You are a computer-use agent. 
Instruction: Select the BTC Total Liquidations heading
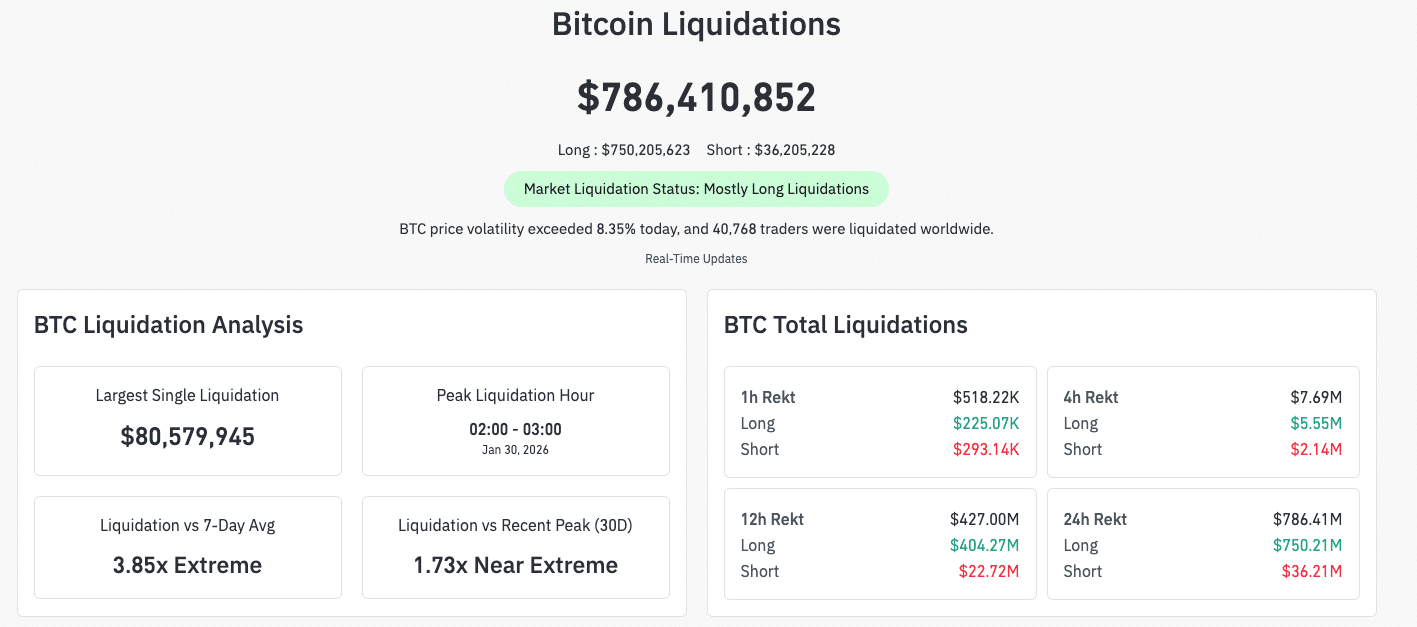click(845, 324)
